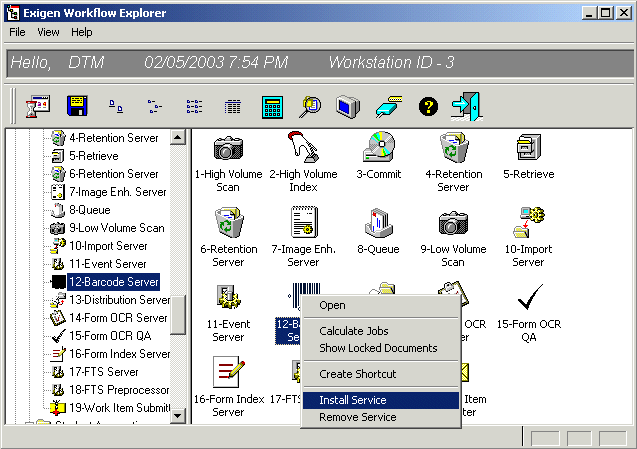The width and height of the screenshot is (637, 449).
Task: Select 9-Low Volume Scan camera icon in right pane
Action: point(453,223)
